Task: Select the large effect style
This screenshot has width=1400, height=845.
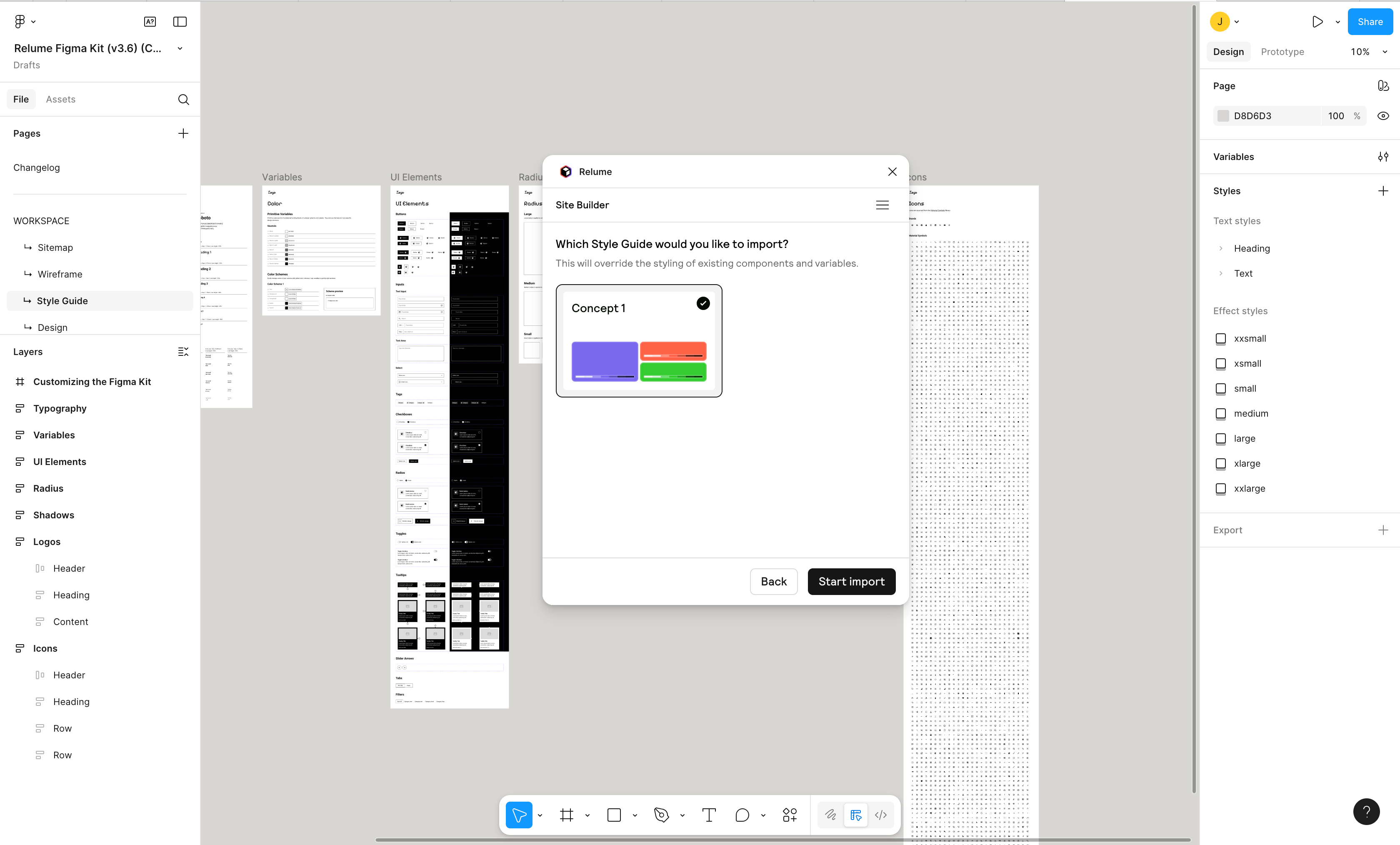Action: pos(1244,439)
